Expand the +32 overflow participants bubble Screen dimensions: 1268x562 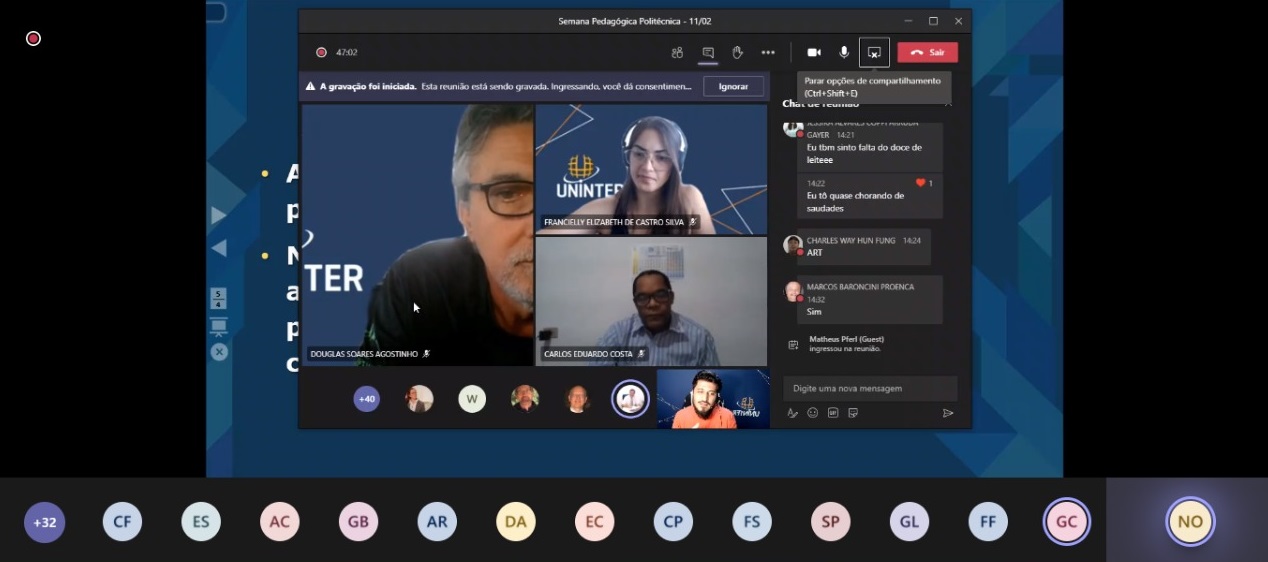(x=44, y=522)
